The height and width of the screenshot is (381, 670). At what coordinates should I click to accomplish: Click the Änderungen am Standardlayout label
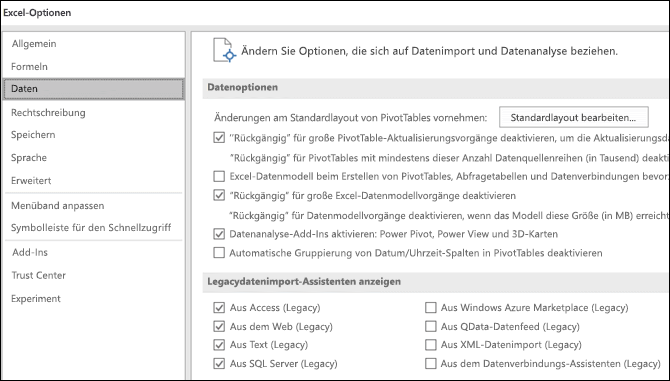[350, 117]
